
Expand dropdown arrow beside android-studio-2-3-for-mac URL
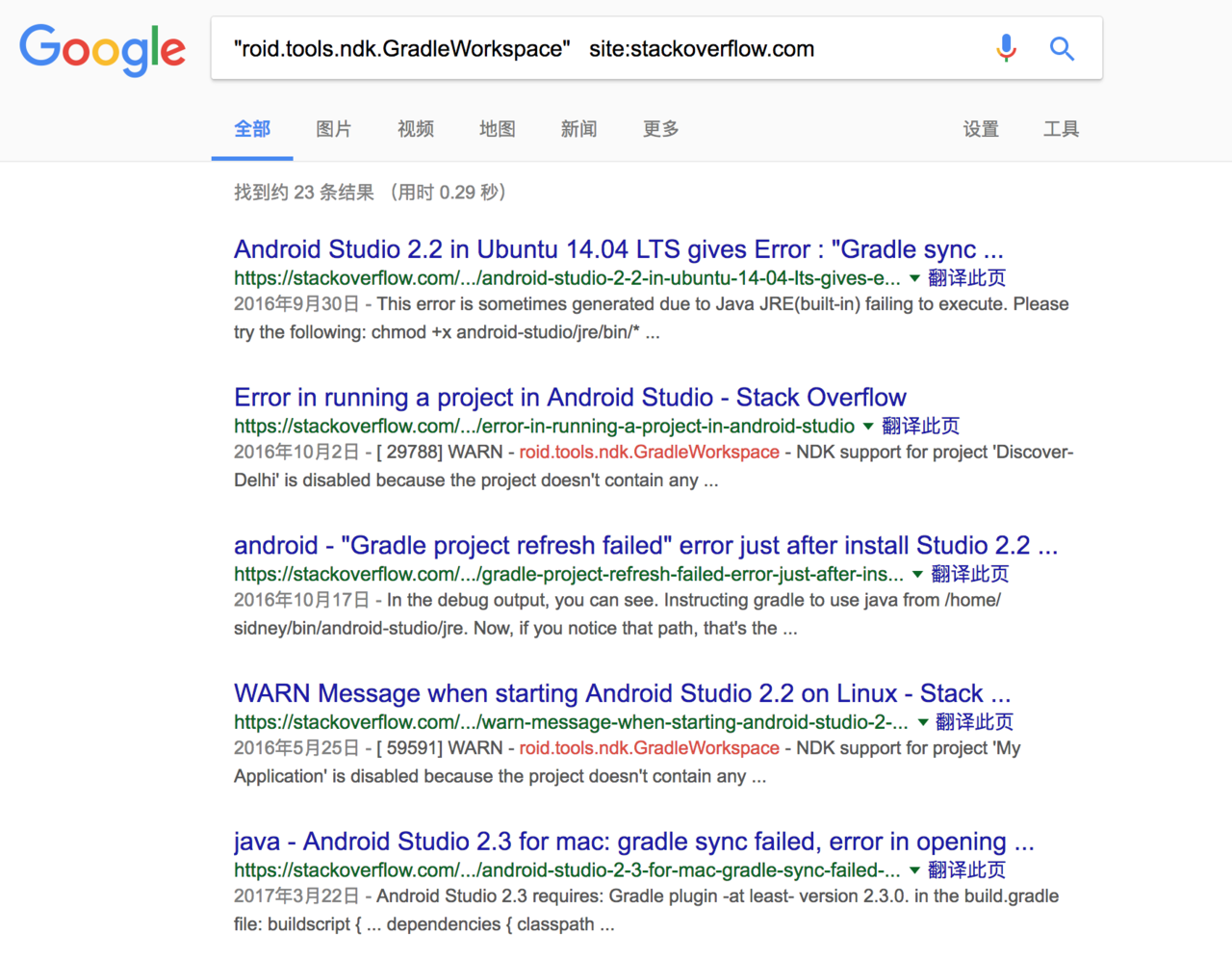pyautogui.click(x=915, y=870)
